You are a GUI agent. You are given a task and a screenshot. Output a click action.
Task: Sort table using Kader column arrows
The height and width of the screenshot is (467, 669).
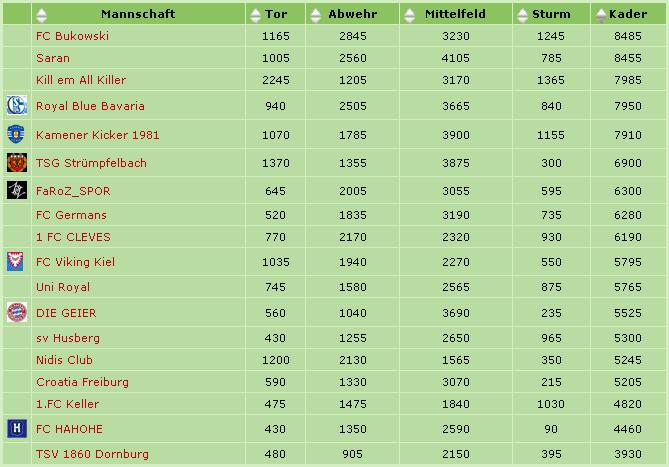[x=600, y=15]
